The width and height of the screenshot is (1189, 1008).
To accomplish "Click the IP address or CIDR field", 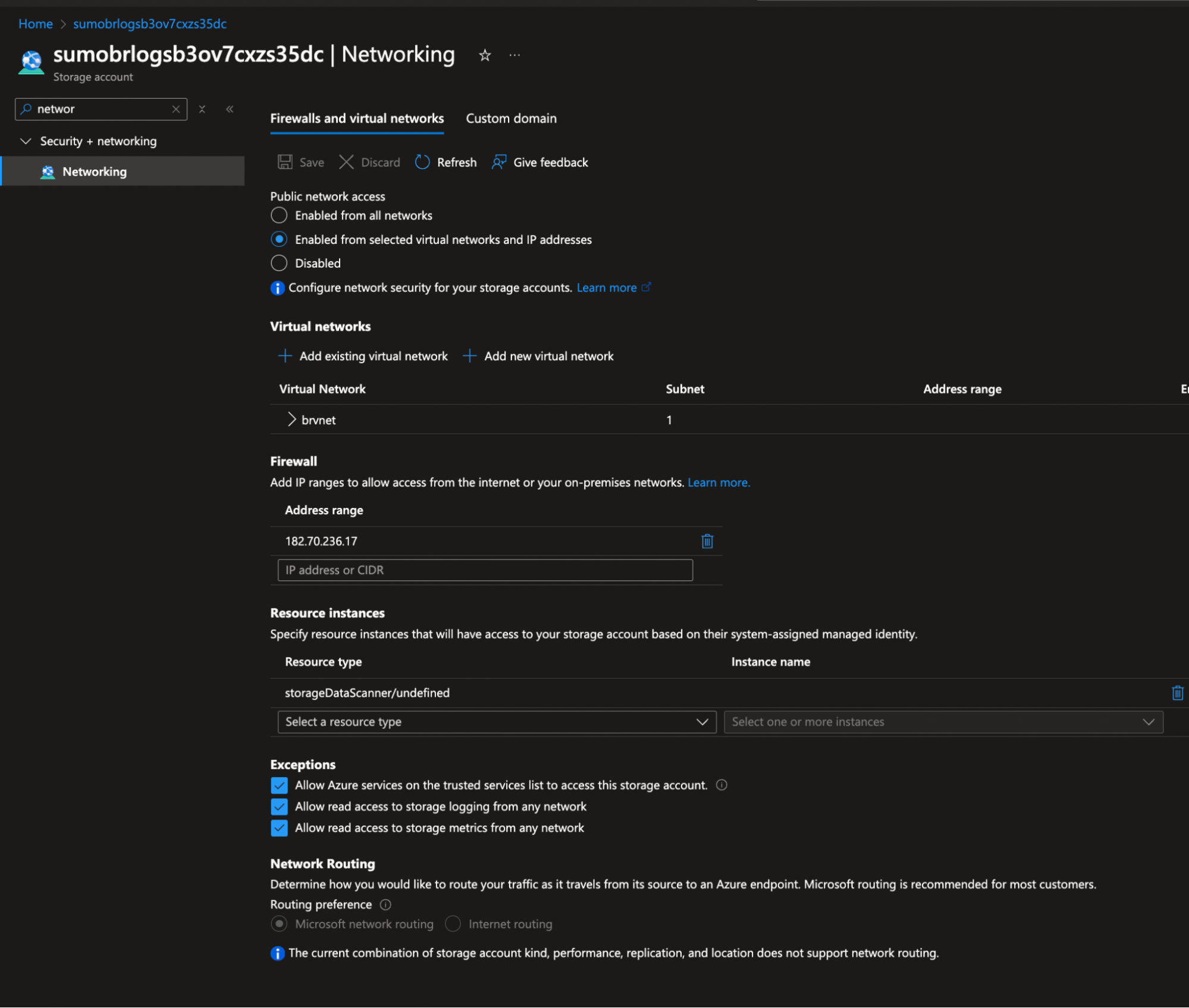I will [485, 570].
